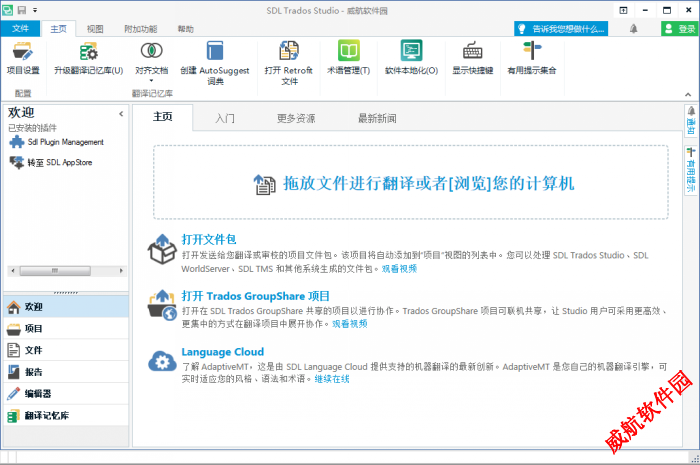Open the 附加功能 ribbon tab
The height and width of the screenshot is (465, 700).
[x=141, y=29]
